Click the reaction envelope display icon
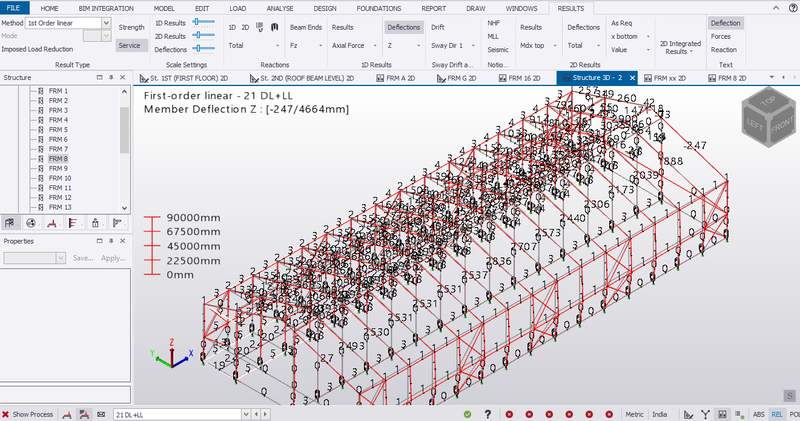This screenshot has width=800, height=421. [x=274, y=27]
